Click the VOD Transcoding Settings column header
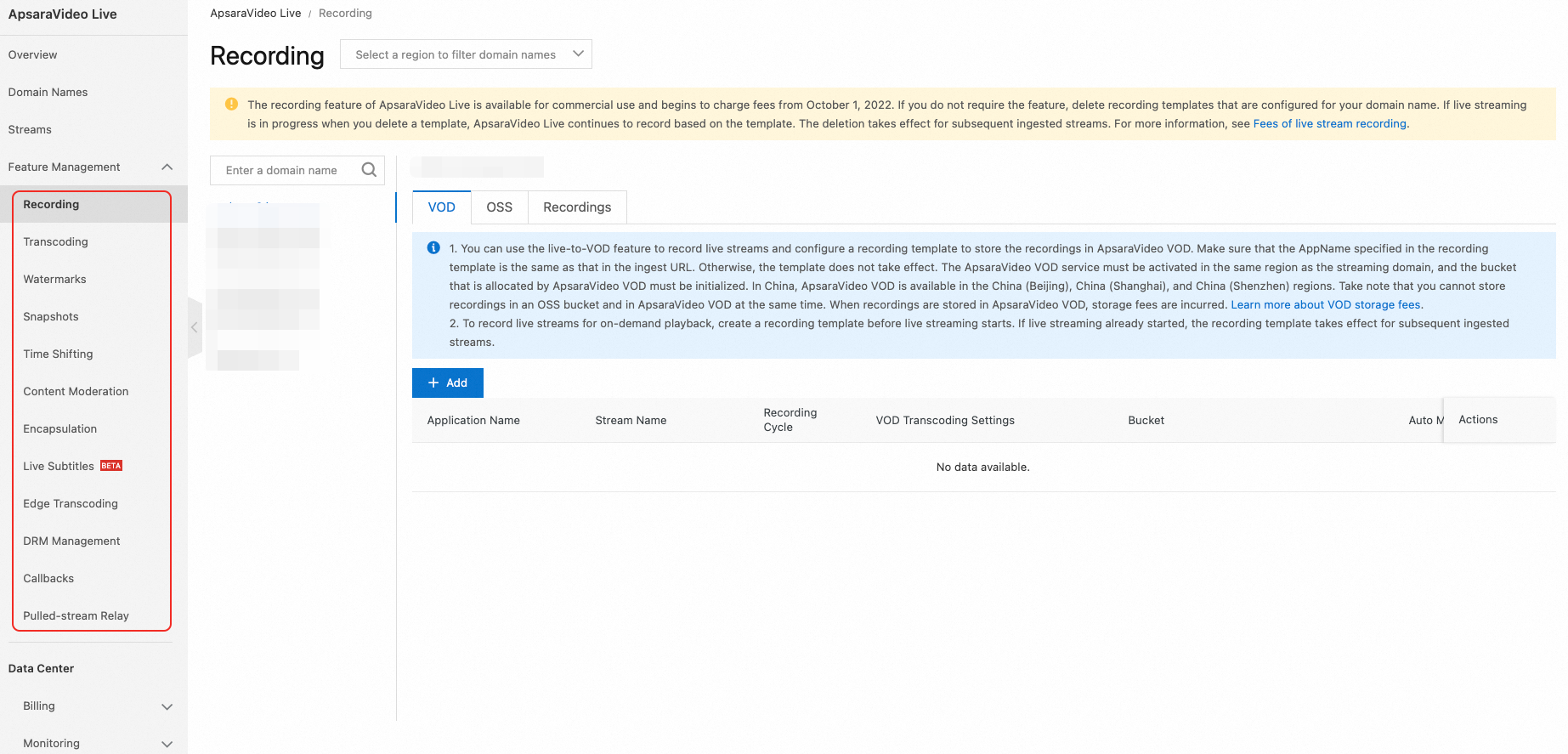The height and width of the screenshot is (754, 1568). click(x=945, y=420)
